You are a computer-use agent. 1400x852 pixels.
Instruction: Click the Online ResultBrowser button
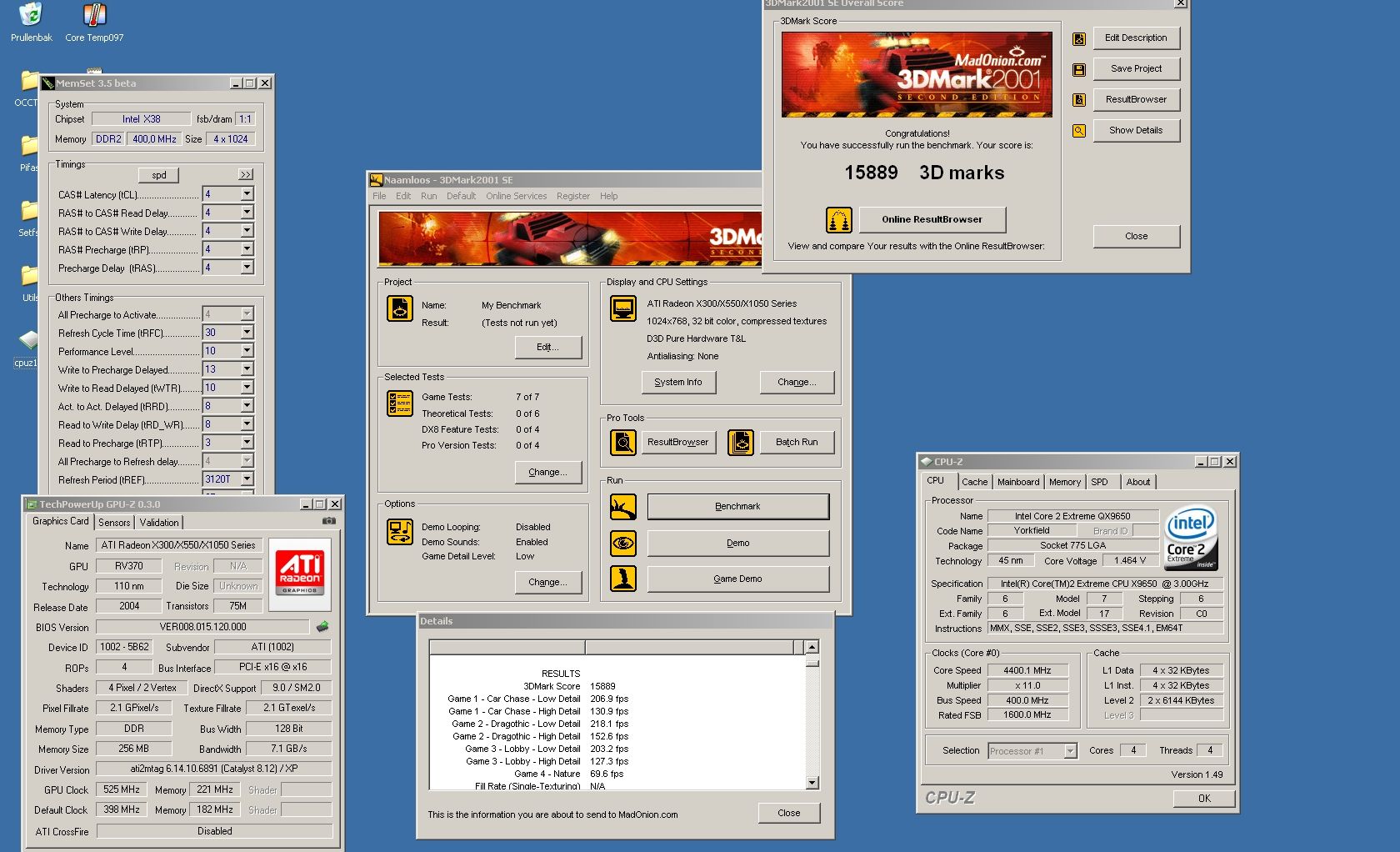pyautogui.click(x=932, y=220)
